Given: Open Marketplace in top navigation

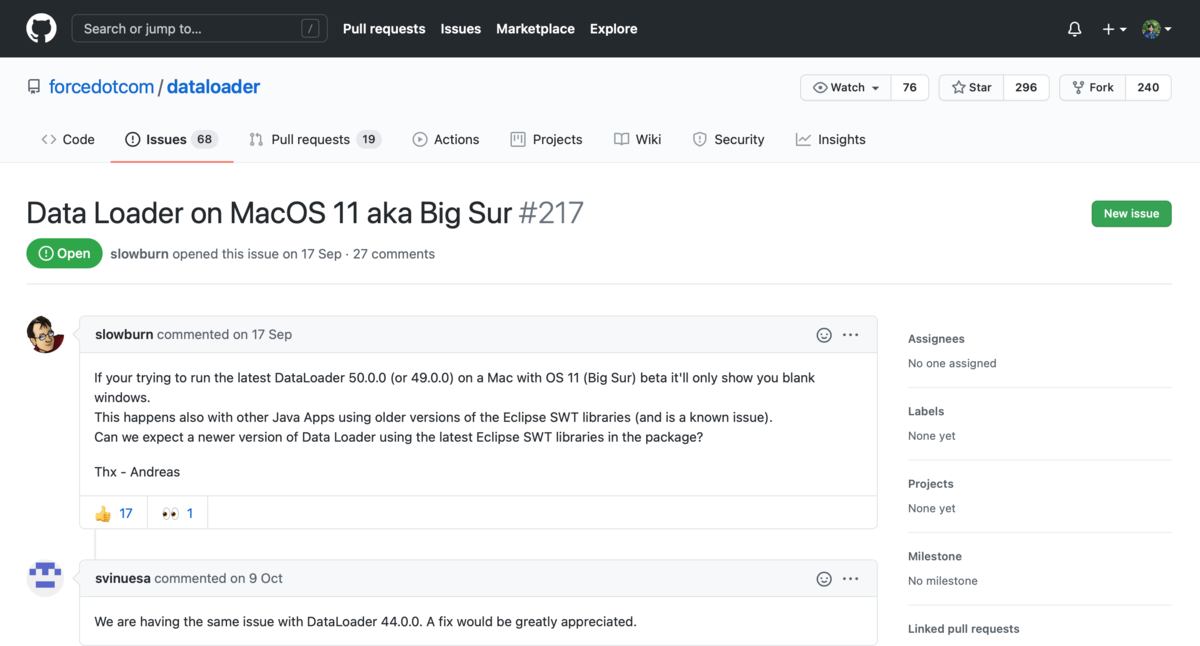Looking at the screenshot, I should (535, 29).
